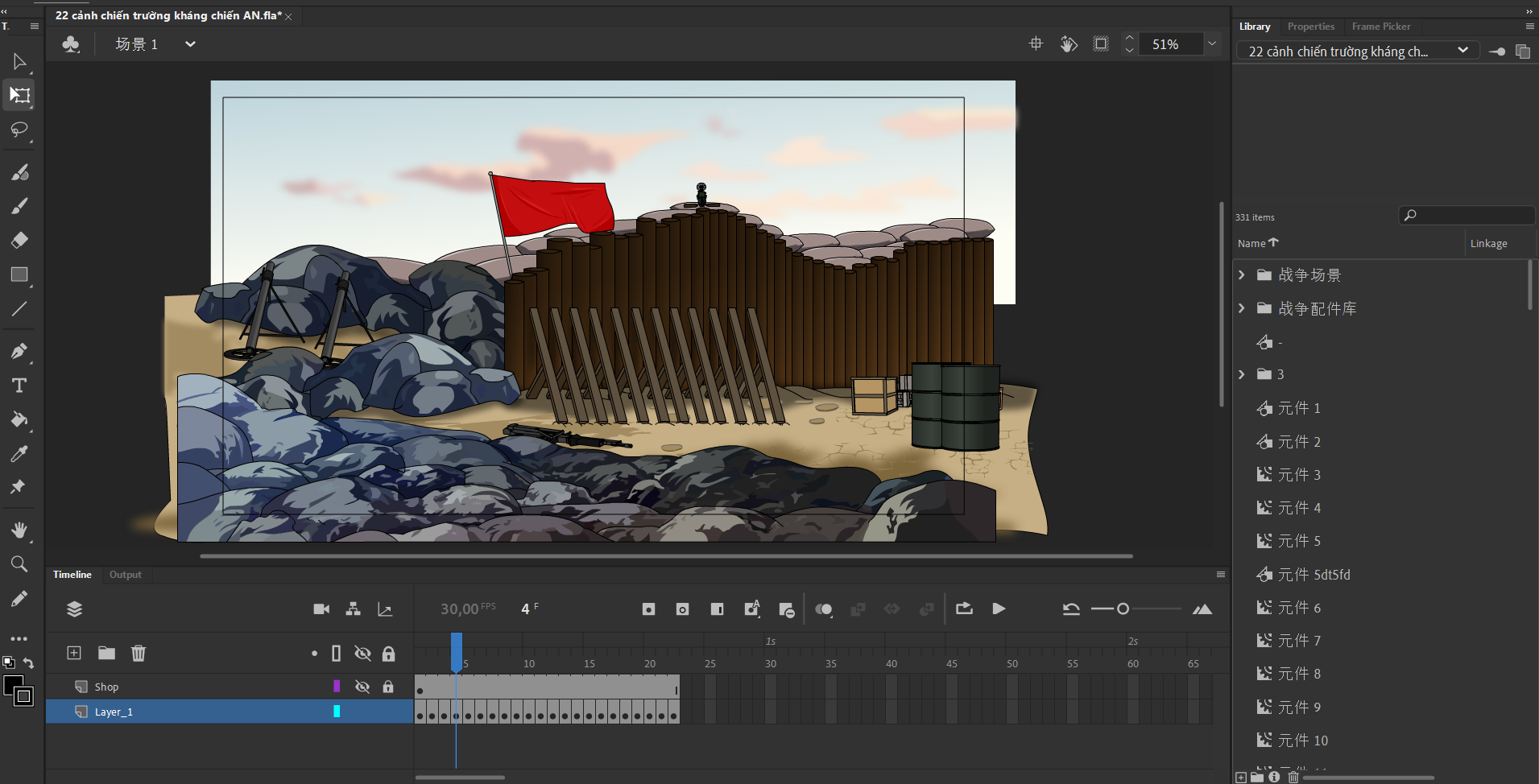Screen dimensions: 1539x784
Task: Open the stage zoom percentage dropdown
Action: pyautogui.click(x=1211, y=44)
